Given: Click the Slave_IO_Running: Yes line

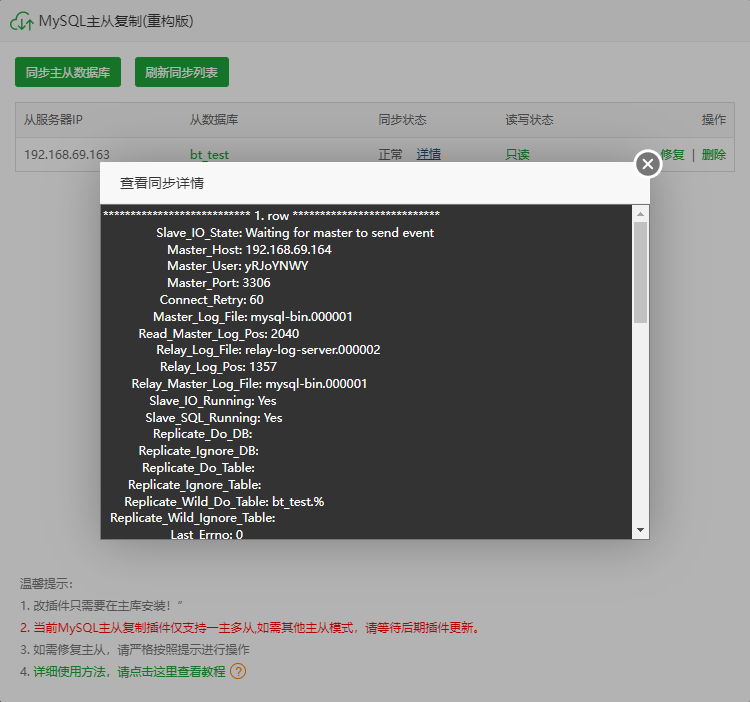Looking at the screenshot, I should point(212,400).
